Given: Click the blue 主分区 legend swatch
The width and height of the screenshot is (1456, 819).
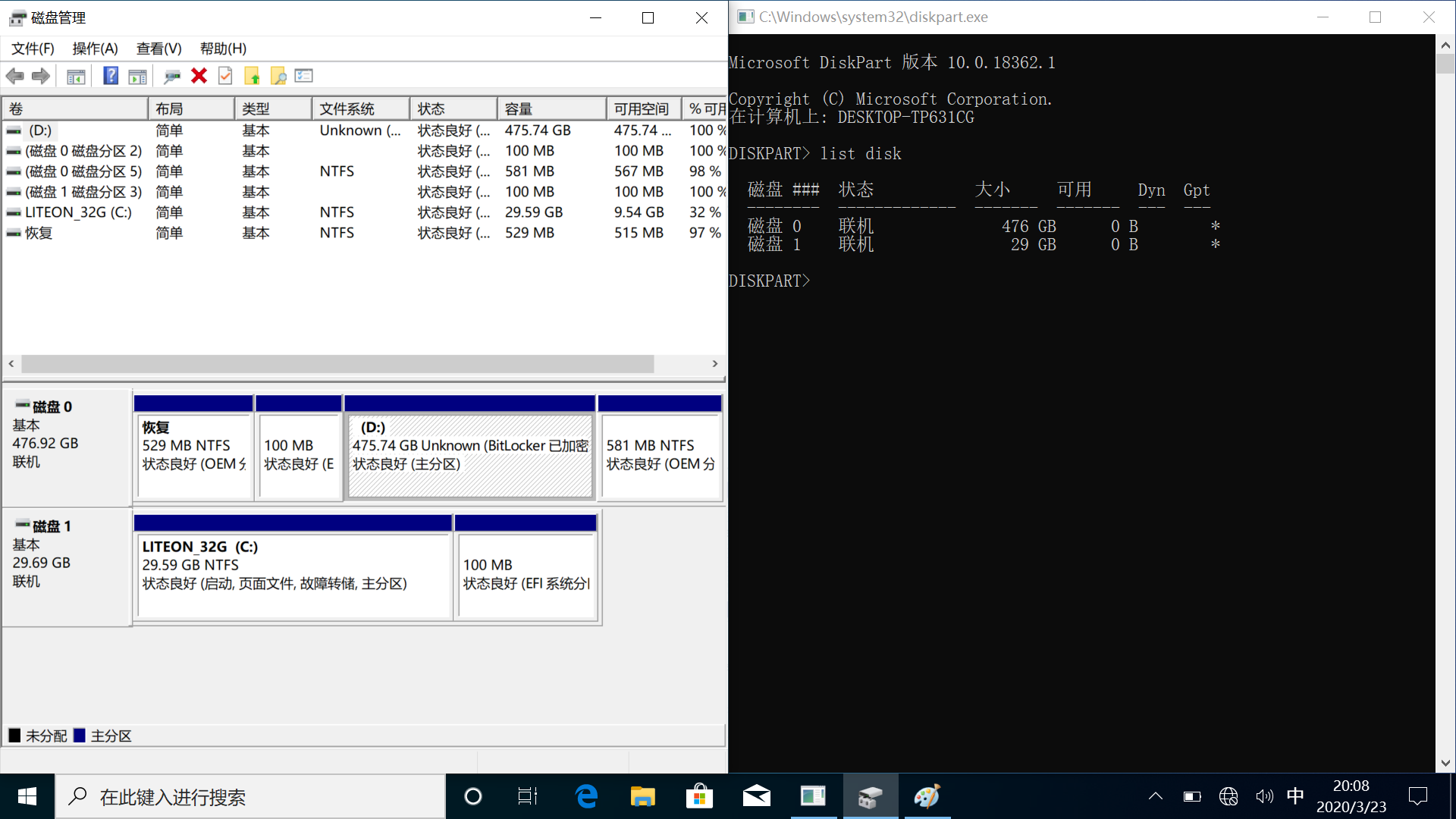Looking at the screenshot, I should [x=79, y=736].
